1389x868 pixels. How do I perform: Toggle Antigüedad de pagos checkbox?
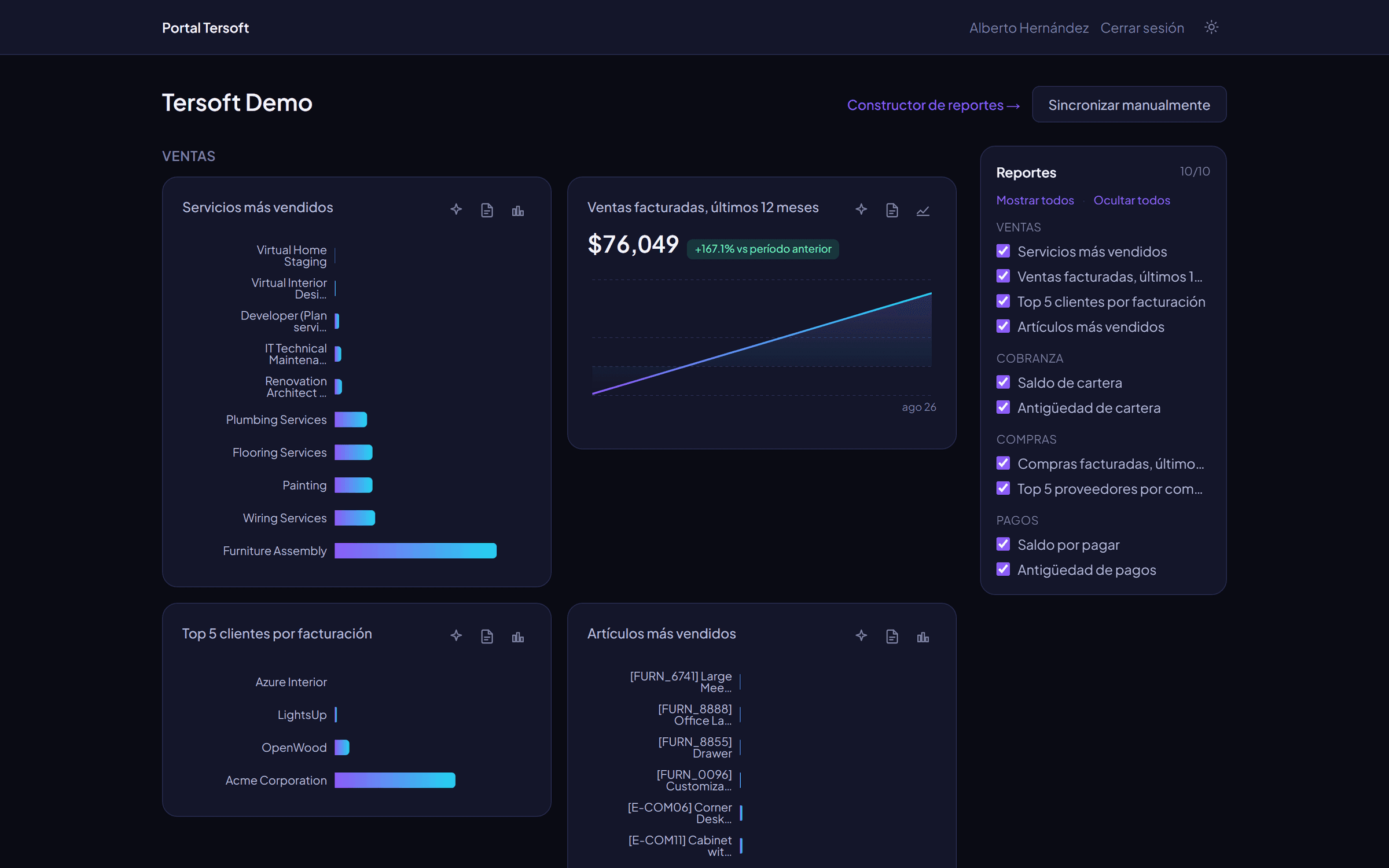(1003, 569)
